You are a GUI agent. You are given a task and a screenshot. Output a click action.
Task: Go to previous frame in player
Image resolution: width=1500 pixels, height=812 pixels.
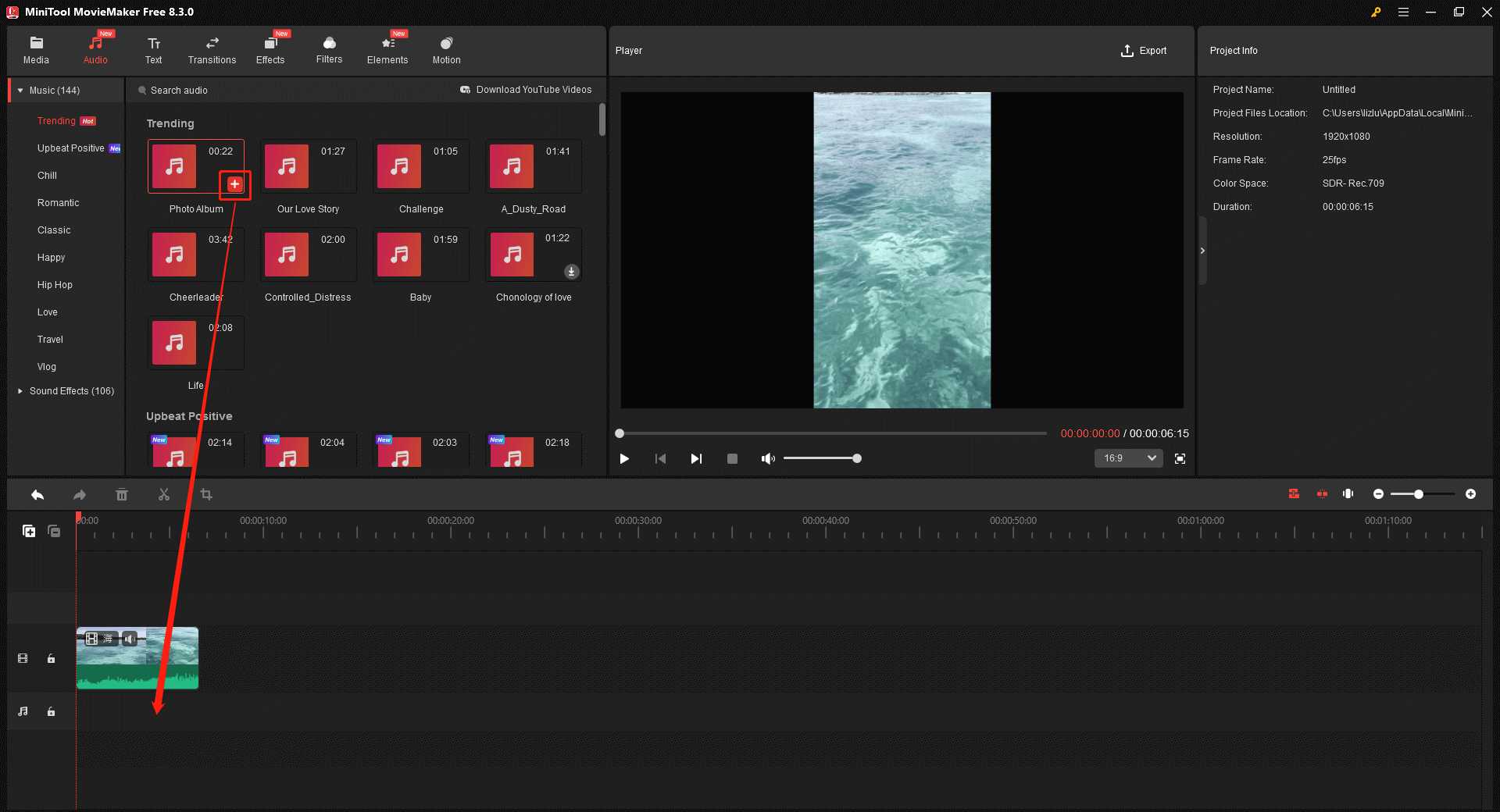[x=660, y=459]
